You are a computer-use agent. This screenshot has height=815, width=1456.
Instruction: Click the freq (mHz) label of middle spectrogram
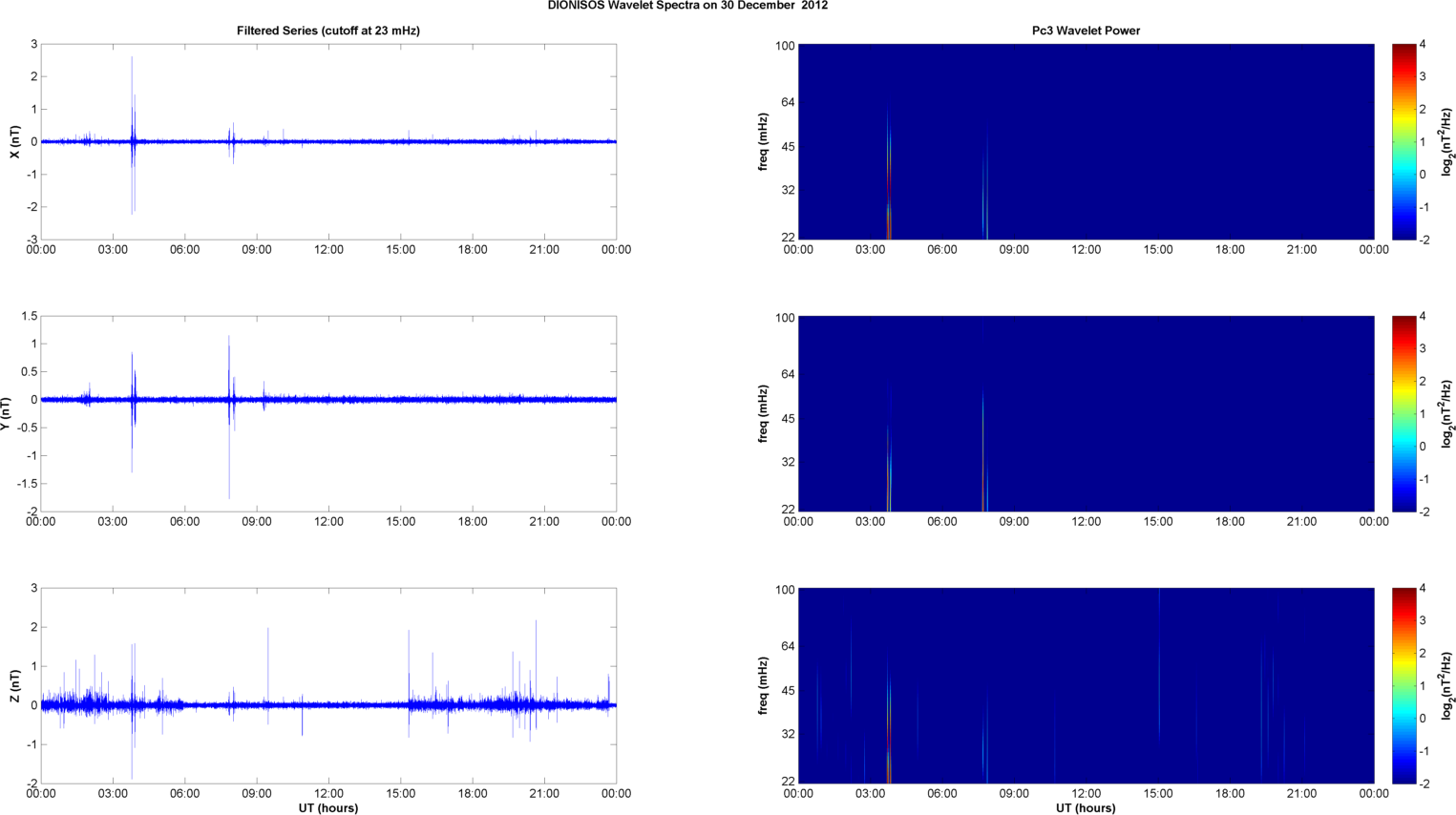coord(763,413)
